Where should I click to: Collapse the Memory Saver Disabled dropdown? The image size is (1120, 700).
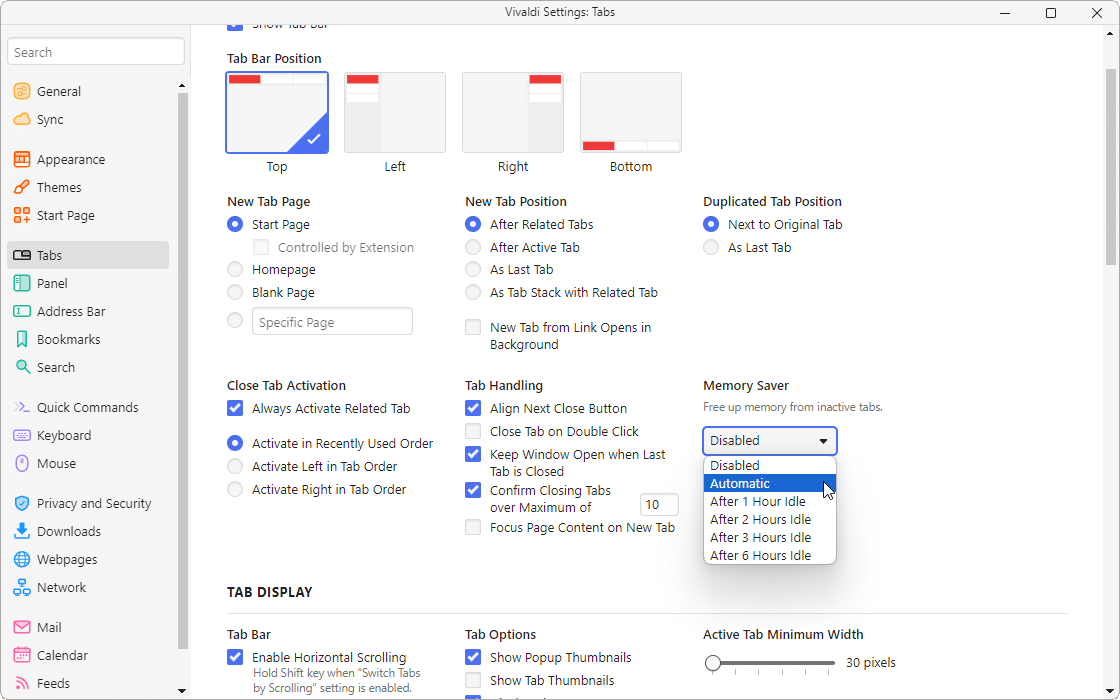click(x=769, y=441)
